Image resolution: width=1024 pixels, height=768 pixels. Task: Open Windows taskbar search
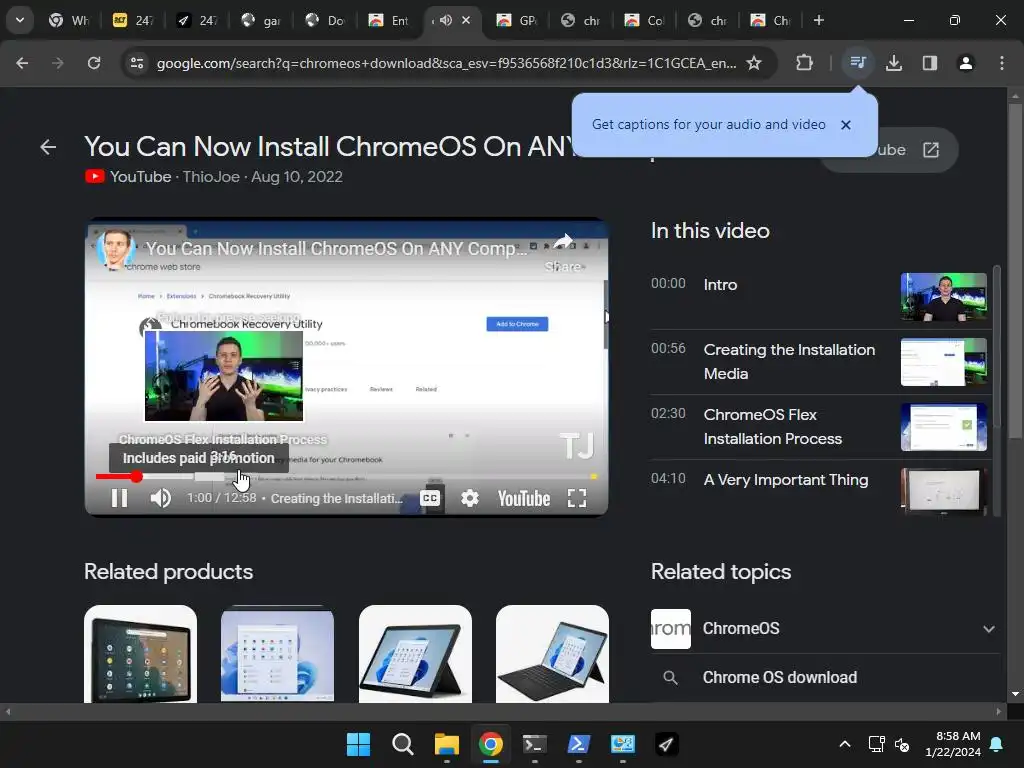(402, 744)
